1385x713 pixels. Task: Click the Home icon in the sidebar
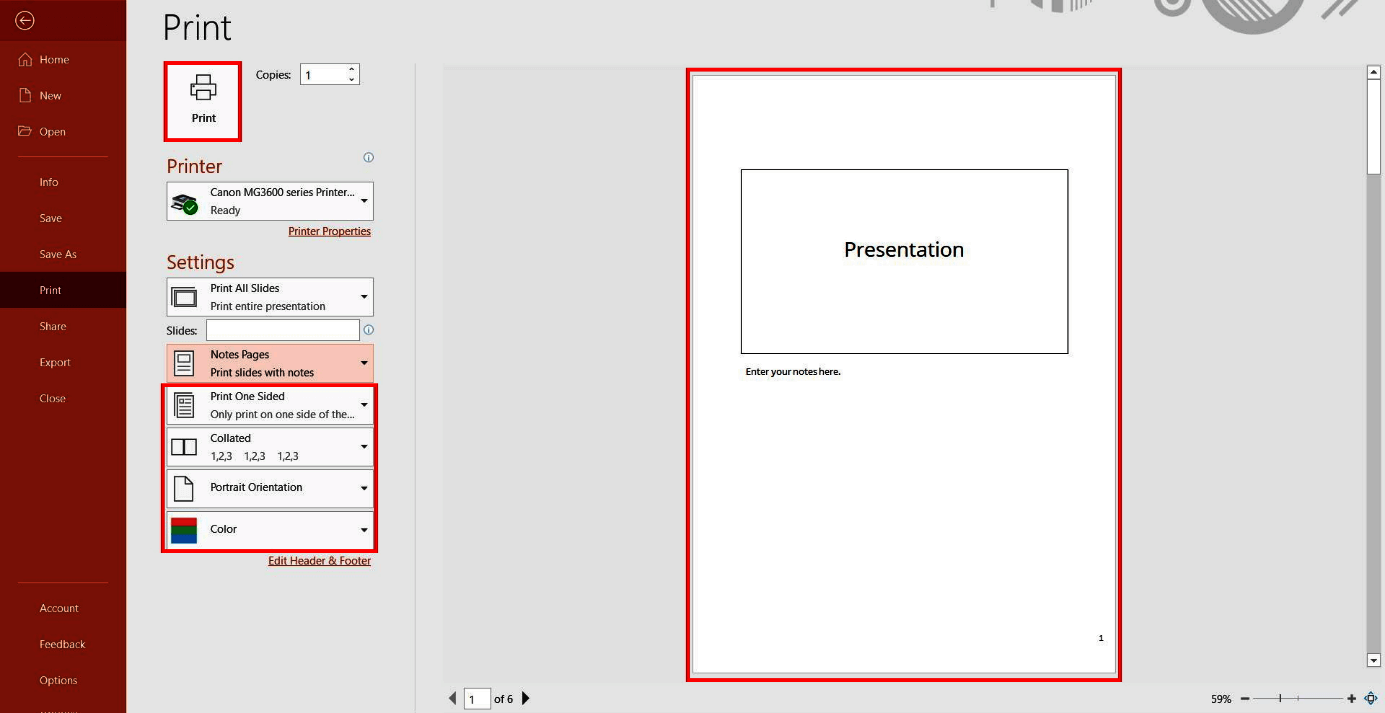(x=26, y=59)
